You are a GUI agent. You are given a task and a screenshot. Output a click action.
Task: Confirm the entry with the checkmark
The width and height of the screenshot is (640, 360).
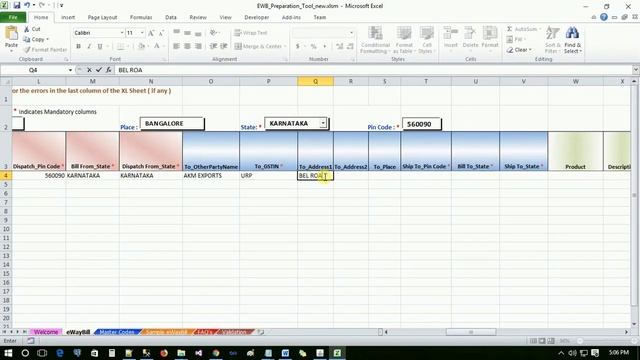coord(99,70)
